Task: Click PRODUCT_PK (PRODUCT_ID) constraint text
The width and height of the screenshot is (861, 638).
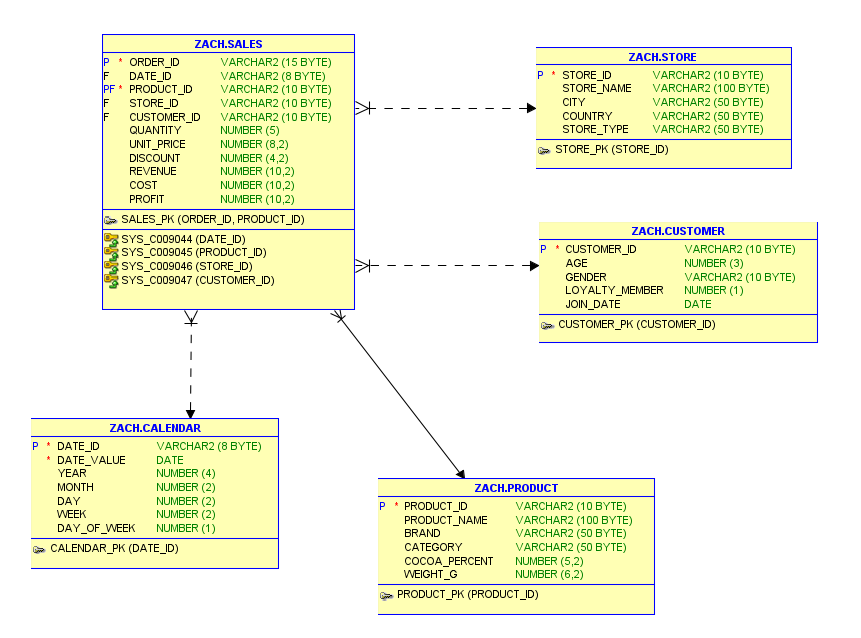Action: click(468, 594)
